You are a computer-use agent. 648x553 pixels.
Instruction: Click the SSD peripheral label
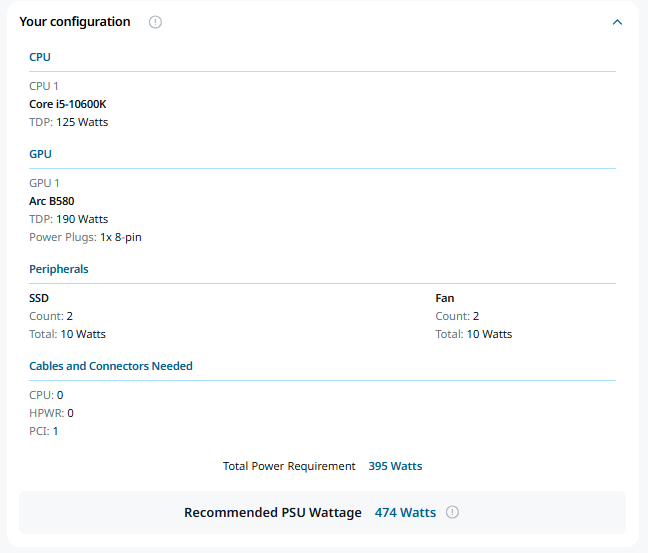click(x=39, y=298)
